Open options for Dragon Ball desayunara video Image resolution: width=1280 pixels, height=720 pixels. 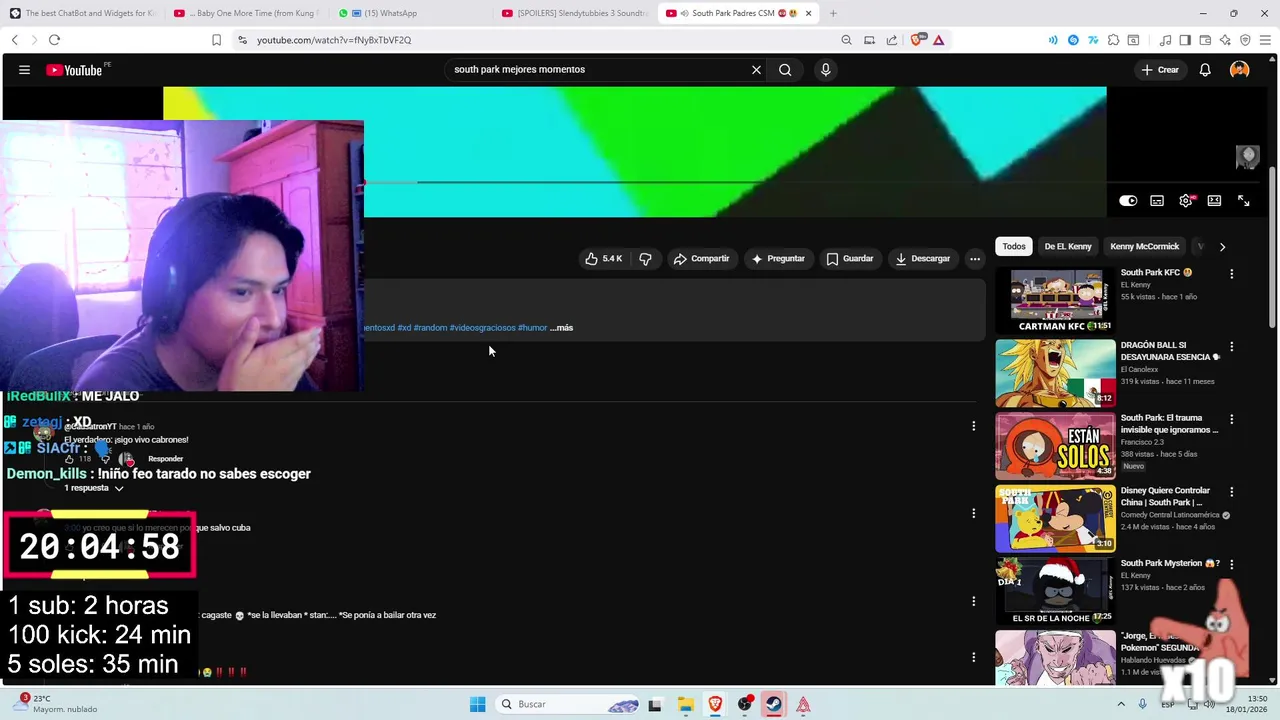(1231, 347)
